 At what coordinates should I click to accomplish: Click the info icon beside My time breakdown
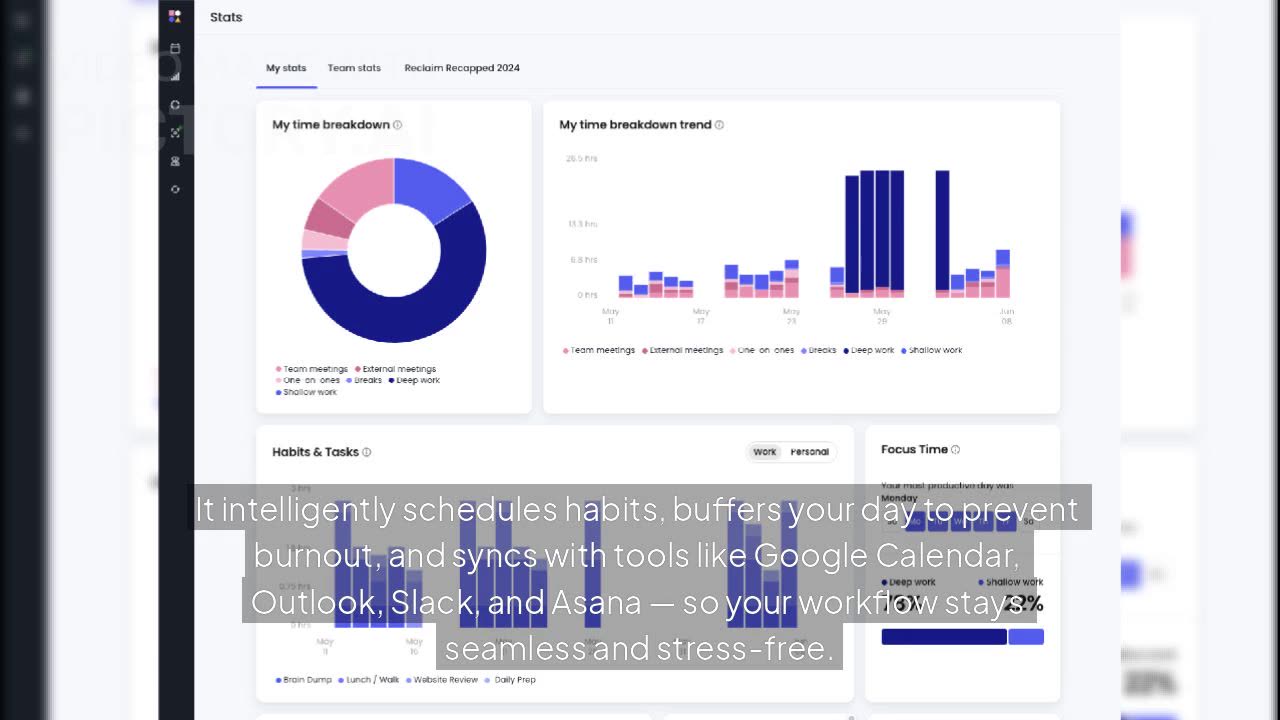[x=397, y=125]
